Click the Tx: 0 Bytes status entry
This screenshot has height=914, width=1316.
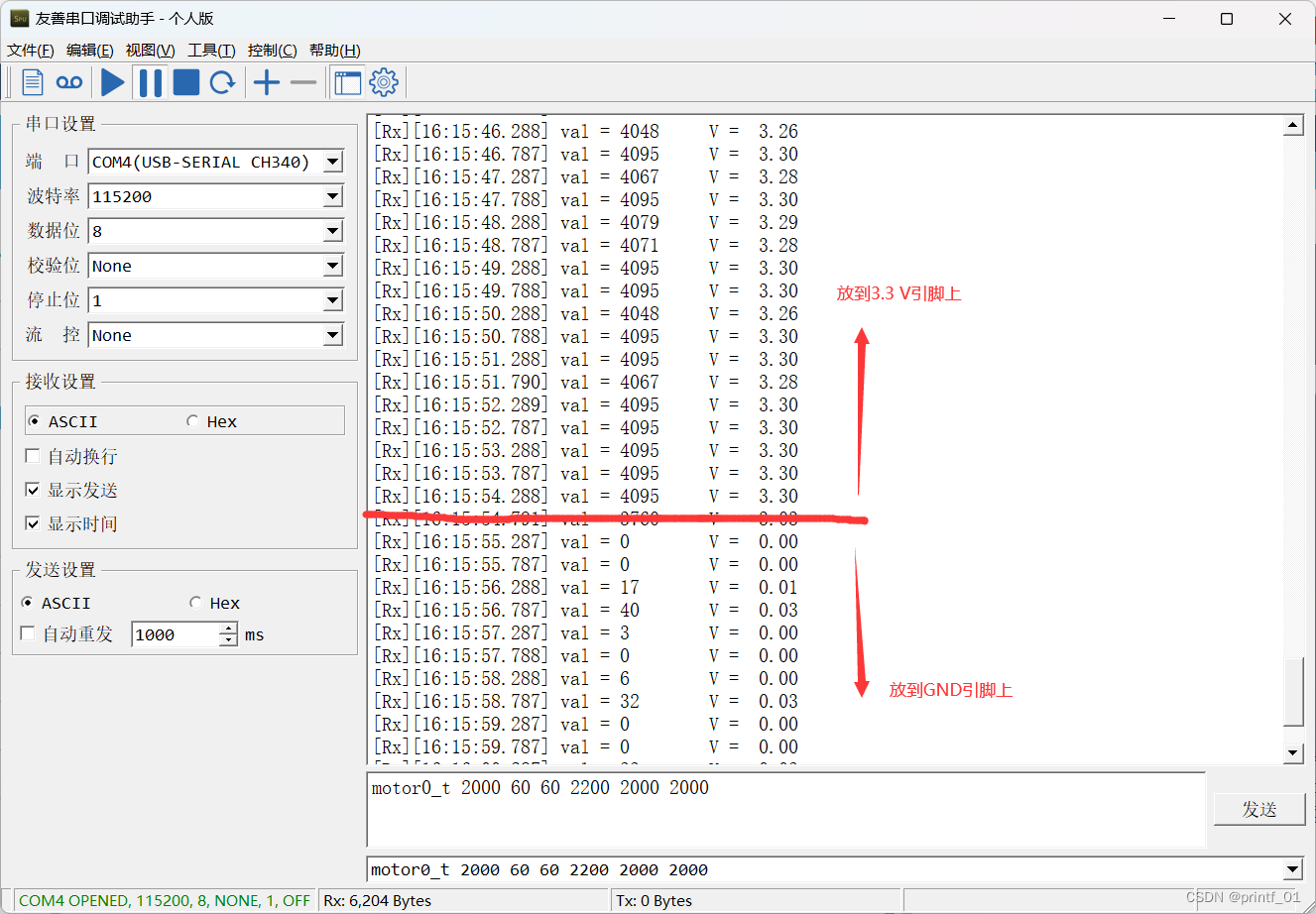point(655,900)
